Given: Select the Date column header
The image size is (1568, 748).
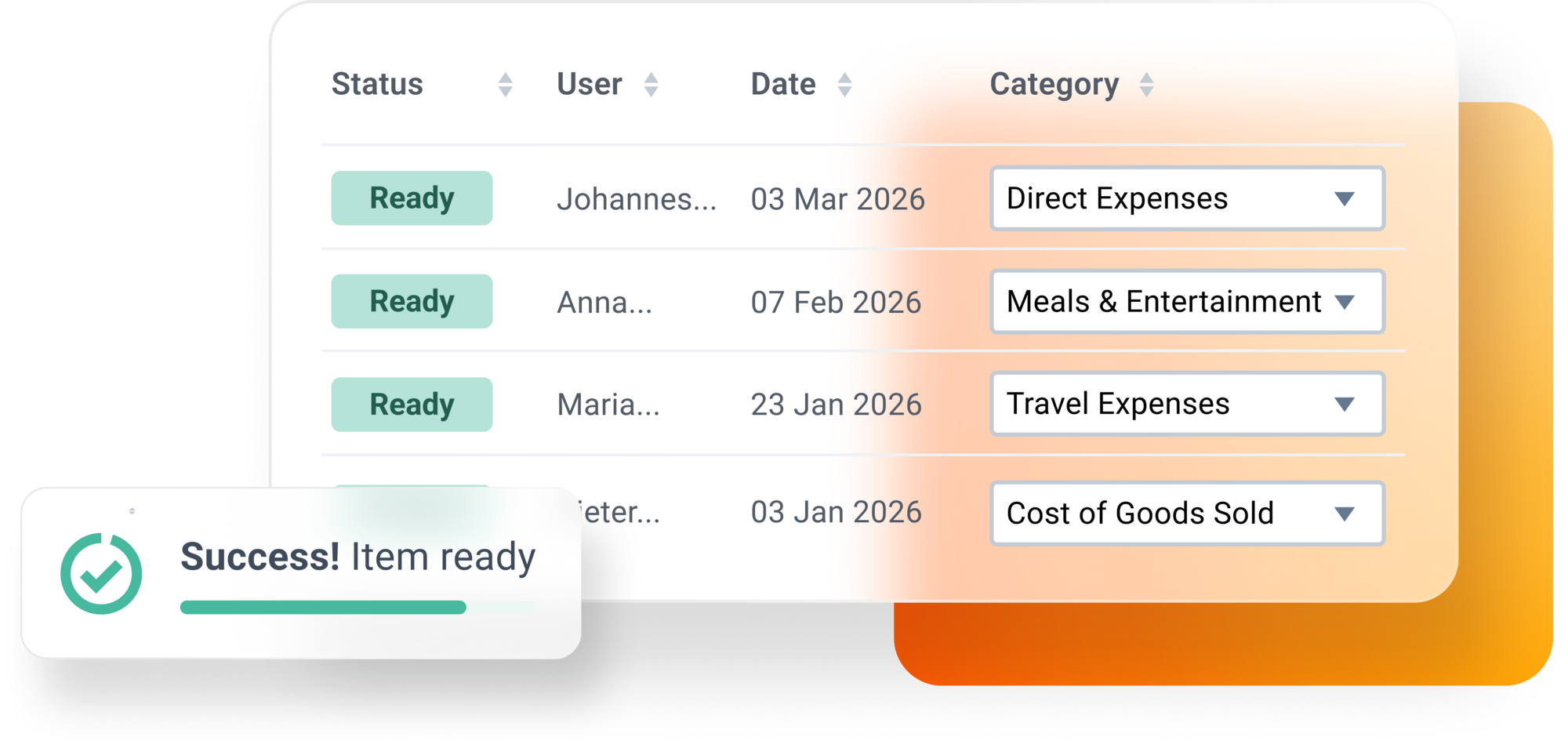Looking at the screenshot, I should [x=782, y=85].
